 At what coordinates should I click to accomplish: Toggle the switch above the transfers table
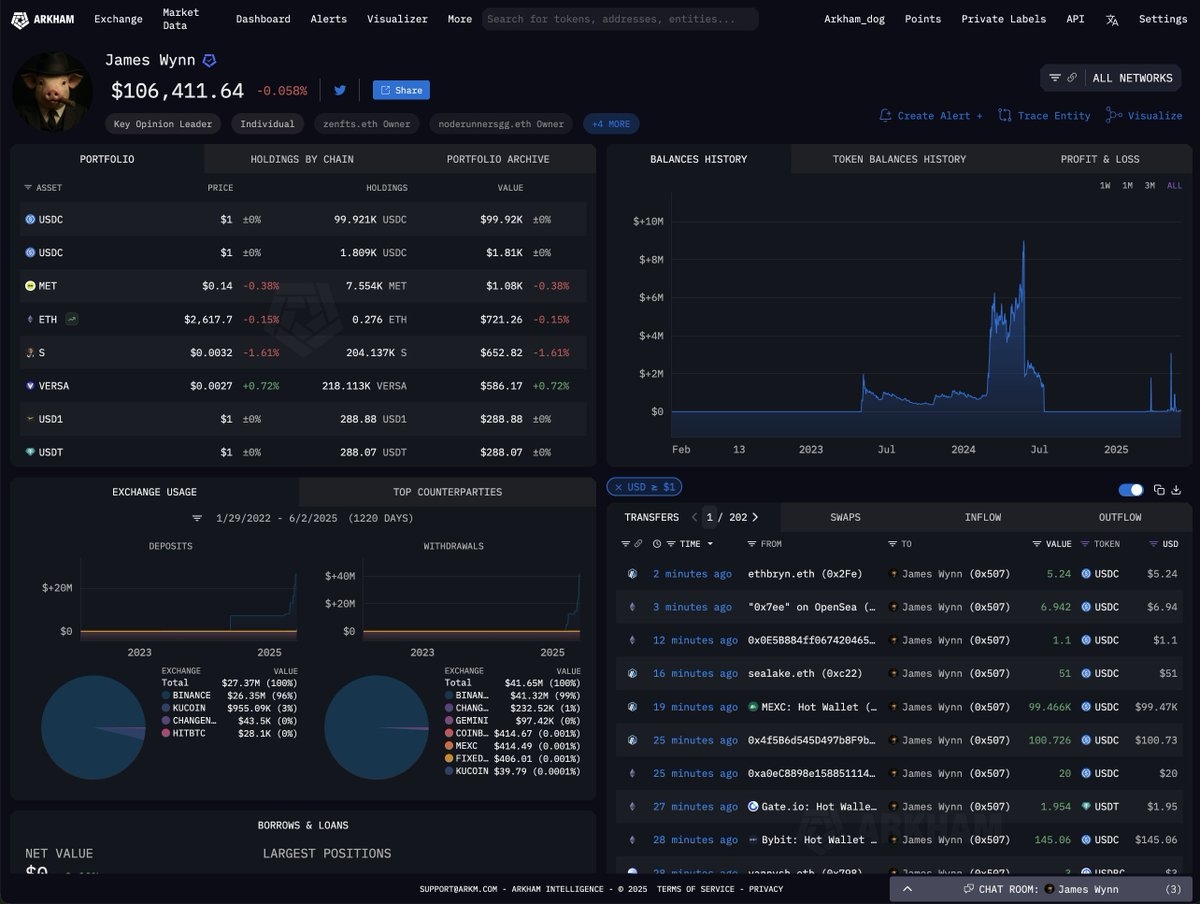pyautogui.click(x=1131, y=490)
